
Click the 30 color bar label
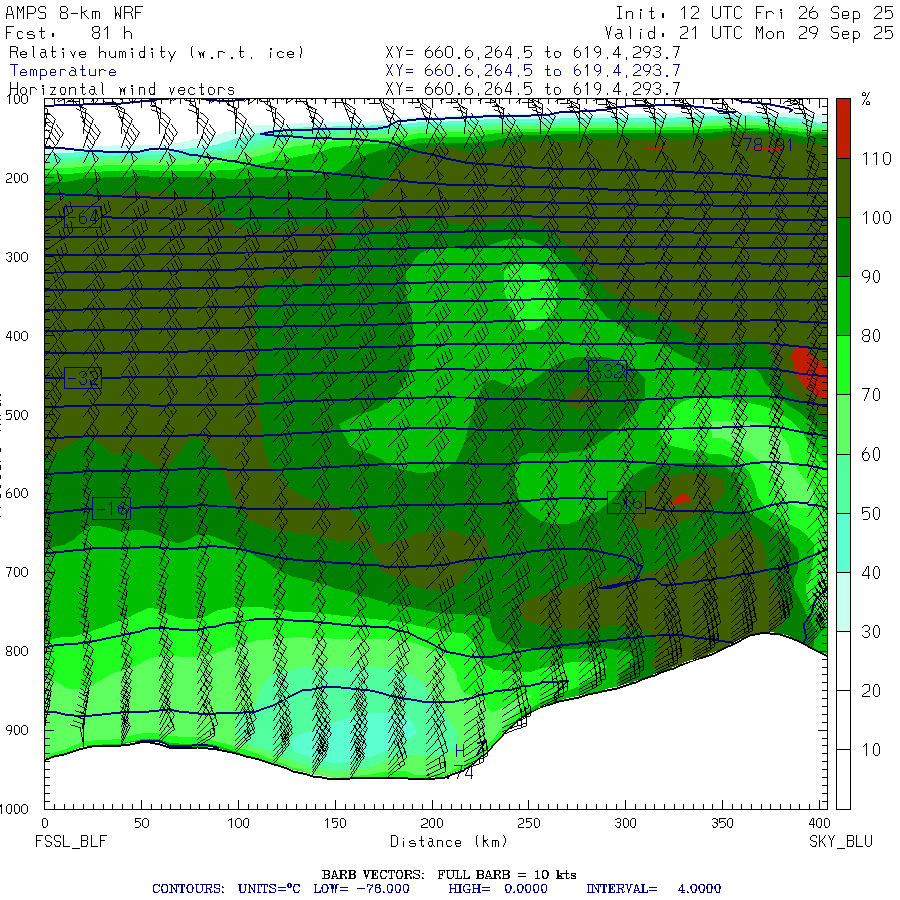click(871, 632)
